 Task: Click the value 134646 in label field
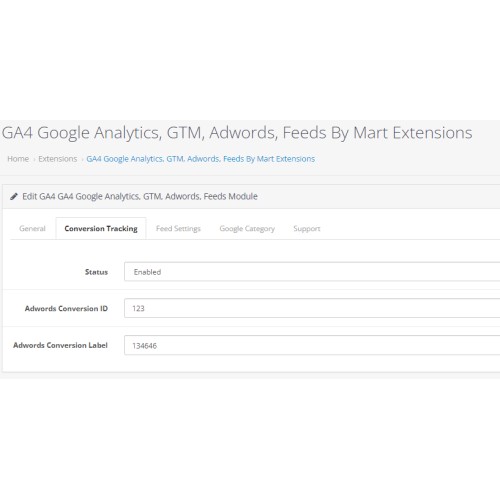(144, 346)
